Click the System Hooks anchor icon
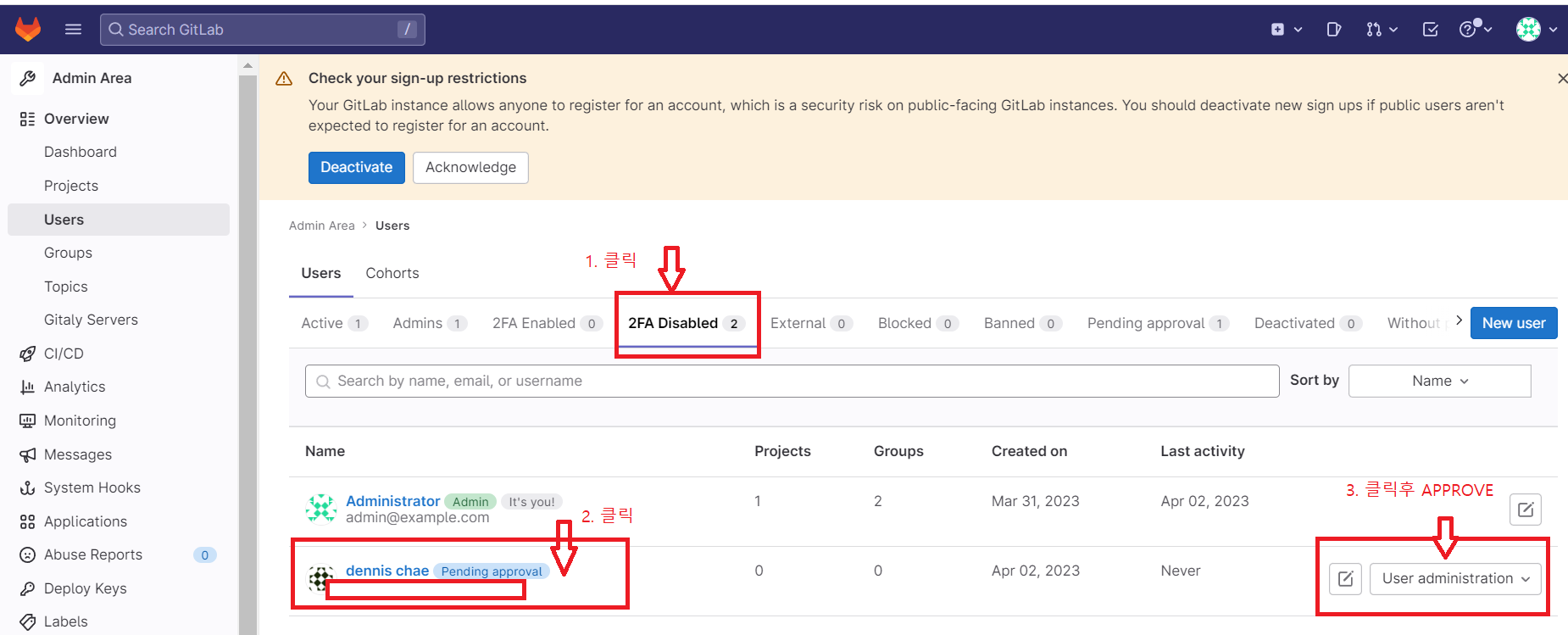1568x635 pixels. (27, 487)
